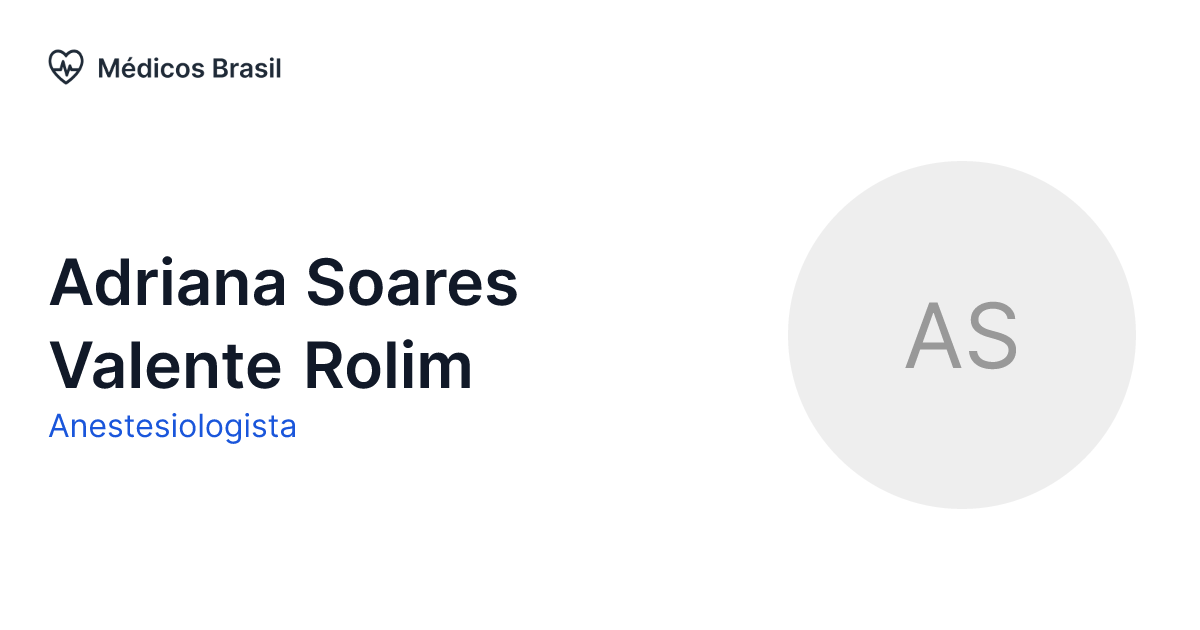Click the "AS" initials text

coord(962,337)
